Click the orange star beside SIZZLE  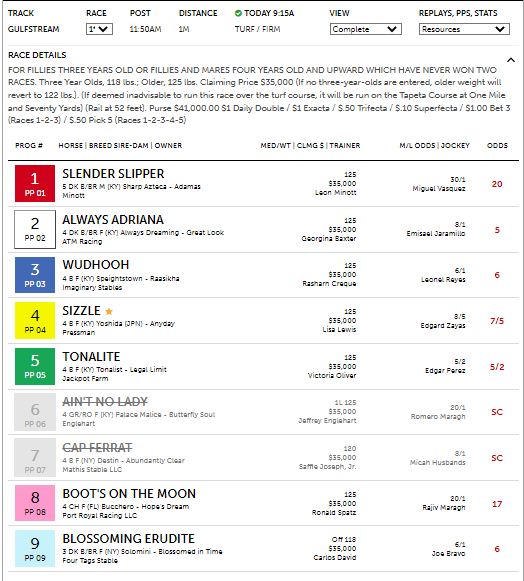point(109,311)
